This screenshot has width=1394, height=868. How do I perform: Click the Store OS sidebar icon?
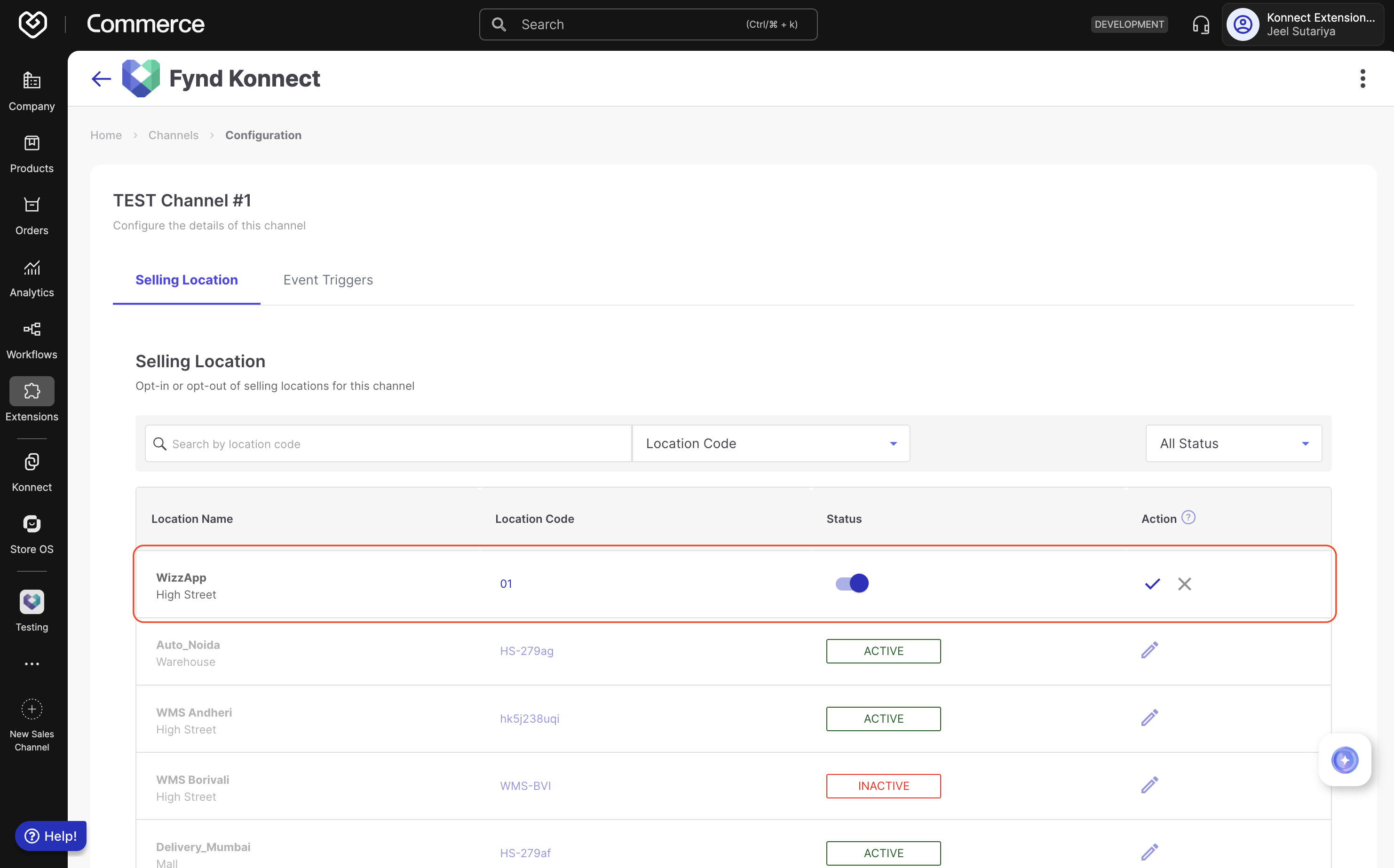coord(32,524)
